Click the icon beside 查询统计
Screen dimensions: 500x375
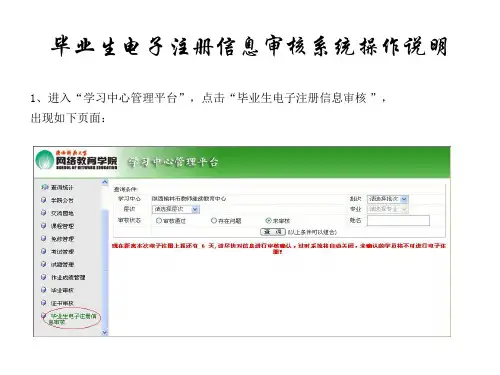(44, 187)
